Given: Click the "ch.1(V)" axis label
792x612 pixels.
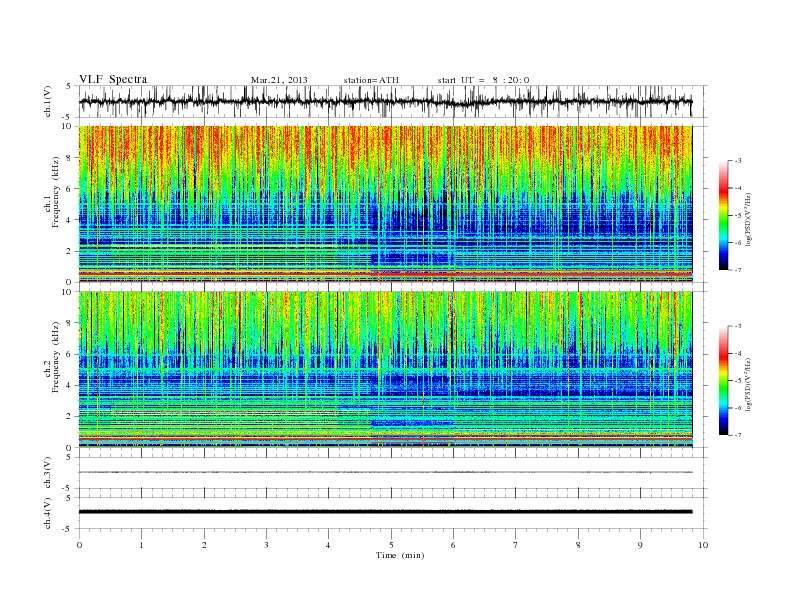Looking at the screenshot, I should click(x=48, y=102).
